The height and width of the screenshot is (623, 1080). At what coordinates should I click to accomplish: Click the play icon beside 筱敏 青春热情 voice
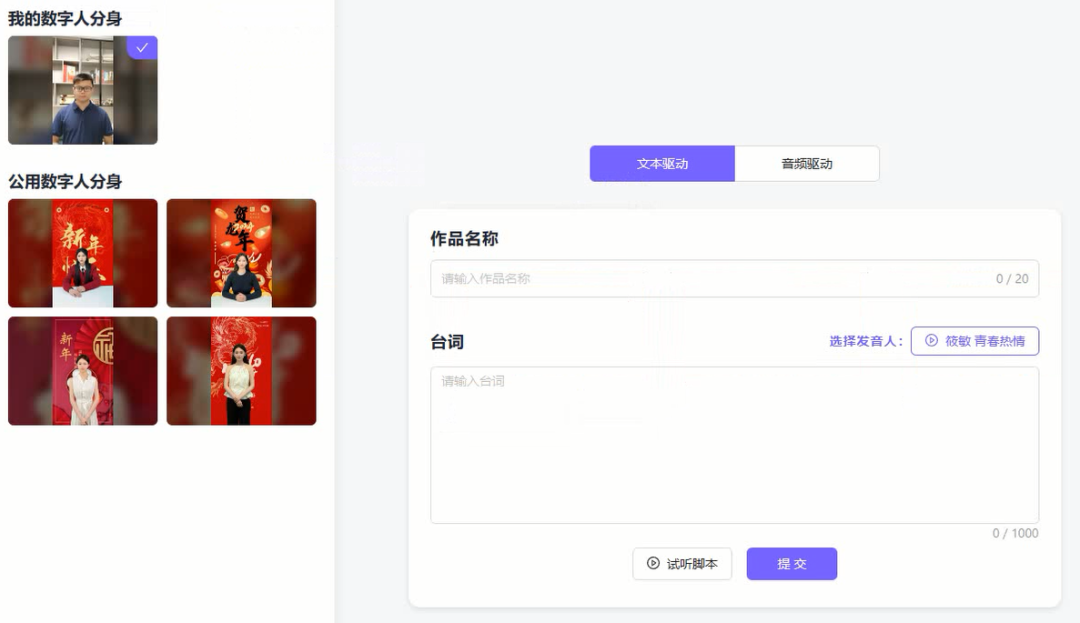[931, 340]
